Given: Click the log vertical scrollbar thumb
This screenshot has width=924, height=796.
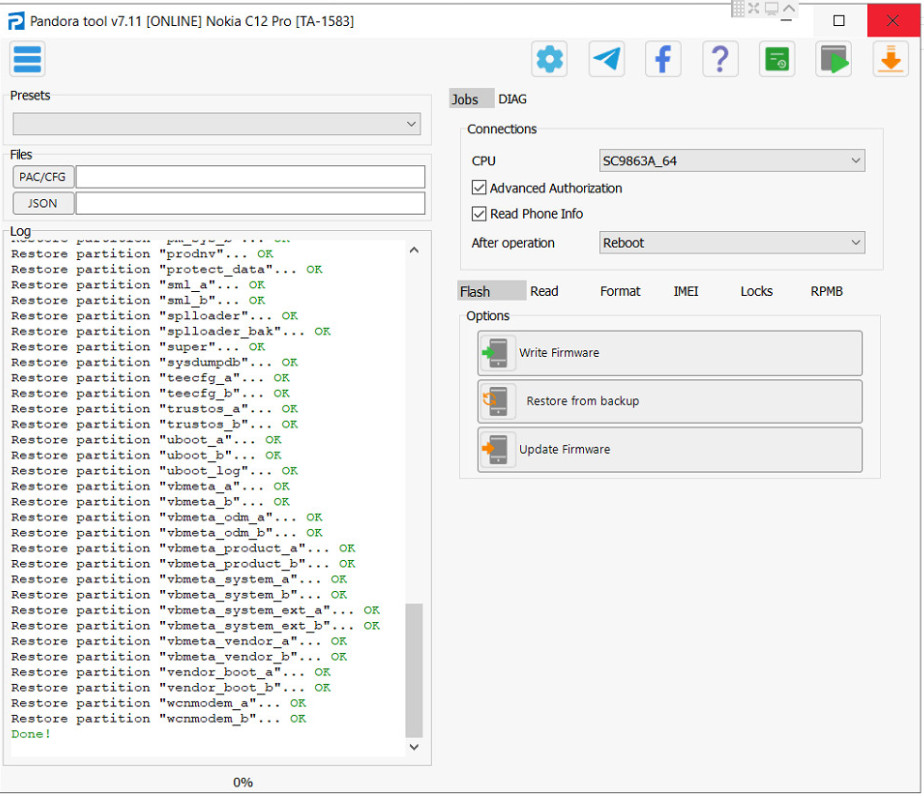Looking at the screenshot, I should tap(414, 670).
